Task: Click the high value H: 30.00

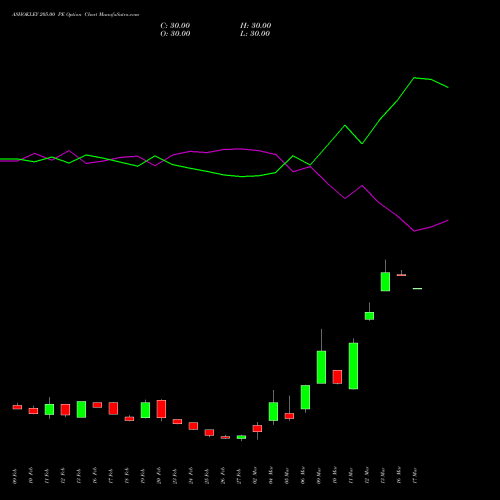Action: pos(256,26)
